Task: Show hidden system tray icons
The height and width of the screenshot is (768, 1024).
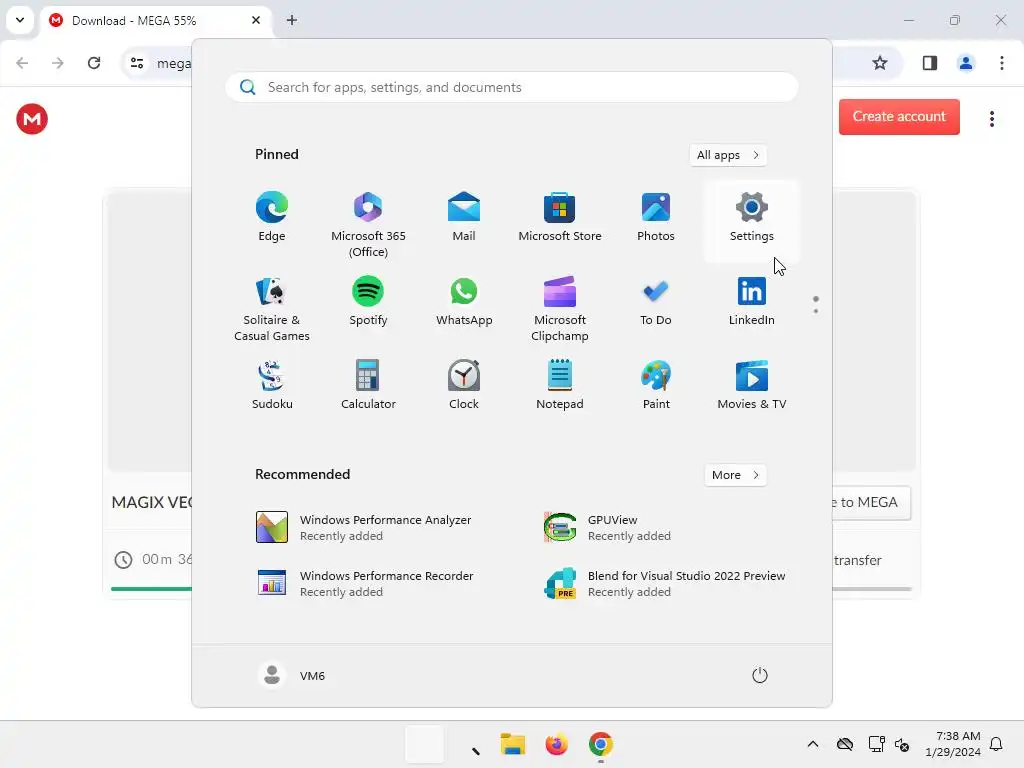Action: (x=813, y=744)
